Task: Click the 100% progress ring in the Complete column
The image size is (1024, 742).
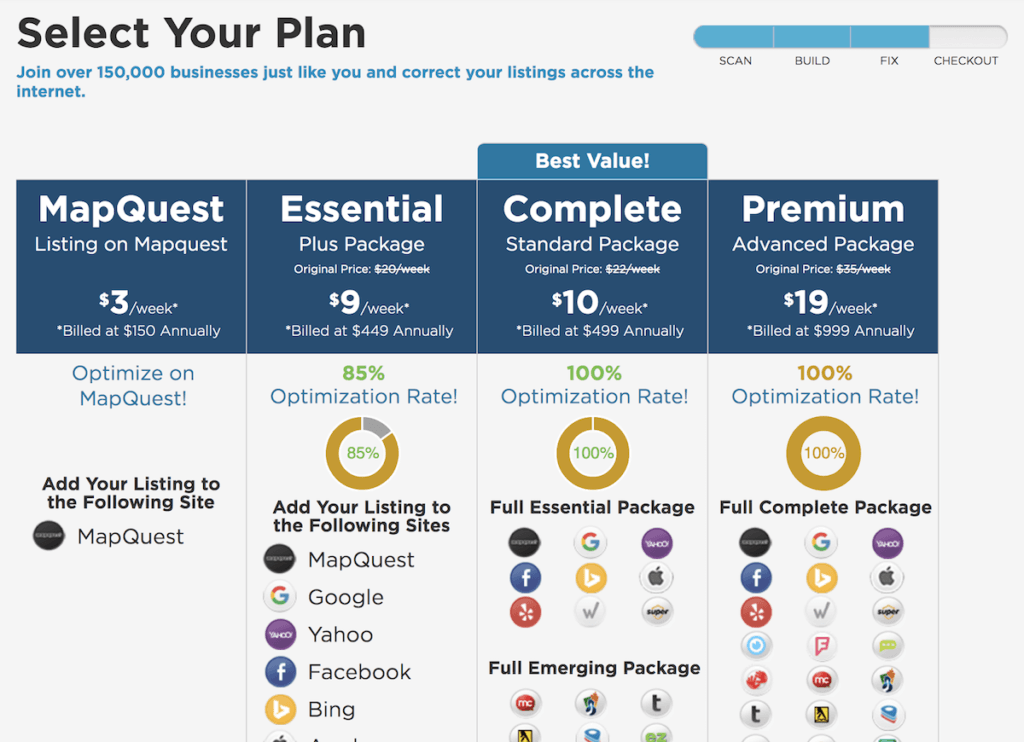Action: (x=592, y=452)
